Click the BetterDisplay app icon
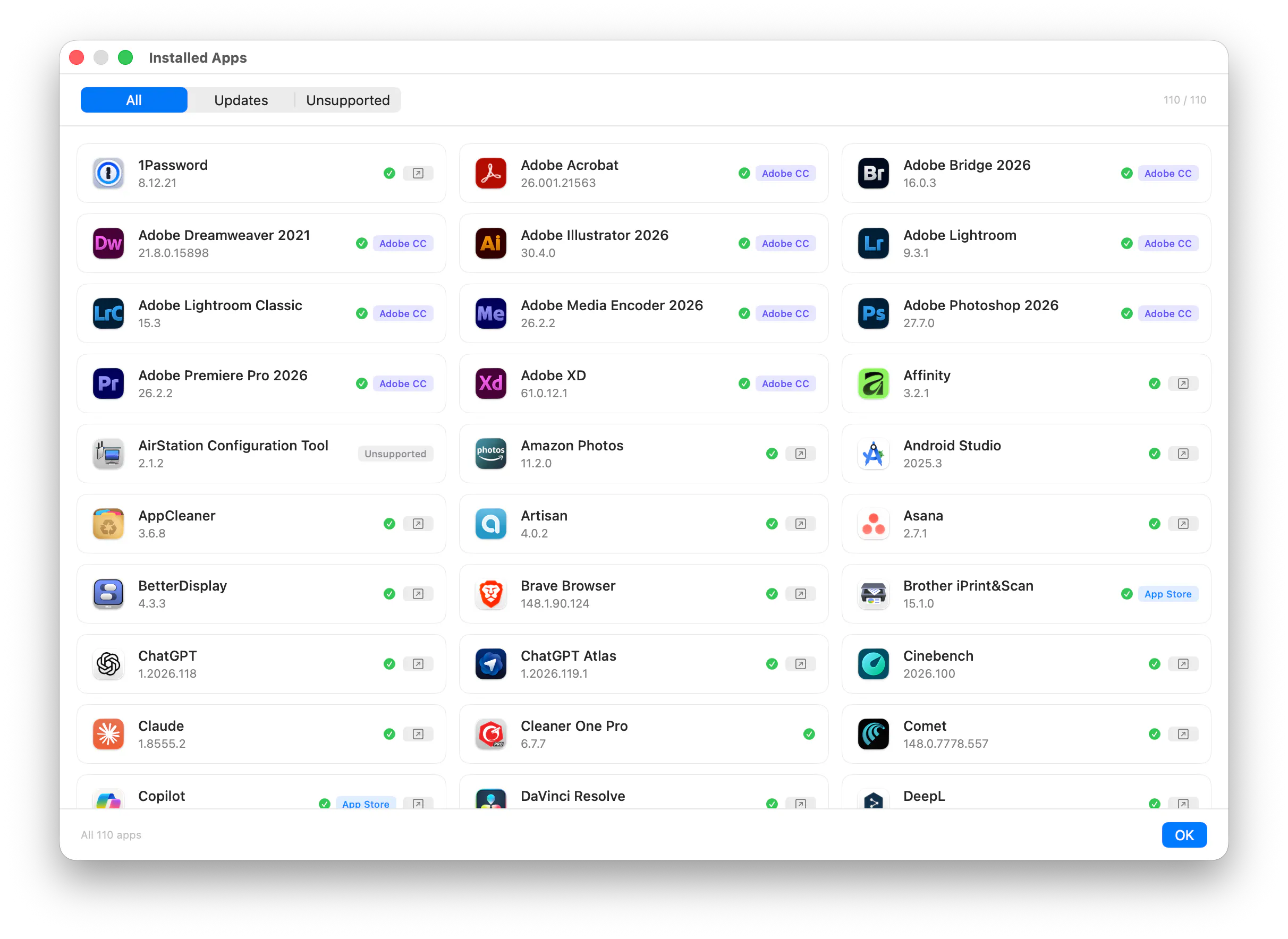This screenshot has width=1288, height=939. pyautogui.click(x=108, y=594)
